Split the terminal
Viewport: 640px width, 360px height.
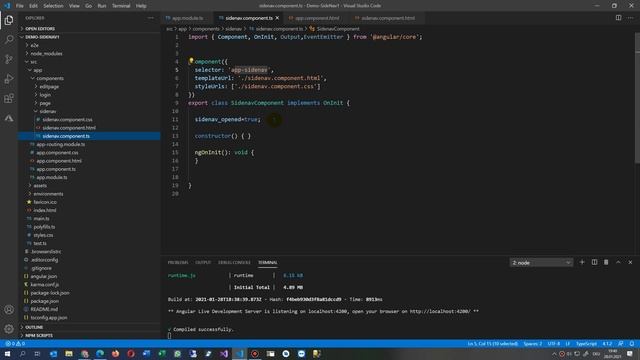point(594,262)
